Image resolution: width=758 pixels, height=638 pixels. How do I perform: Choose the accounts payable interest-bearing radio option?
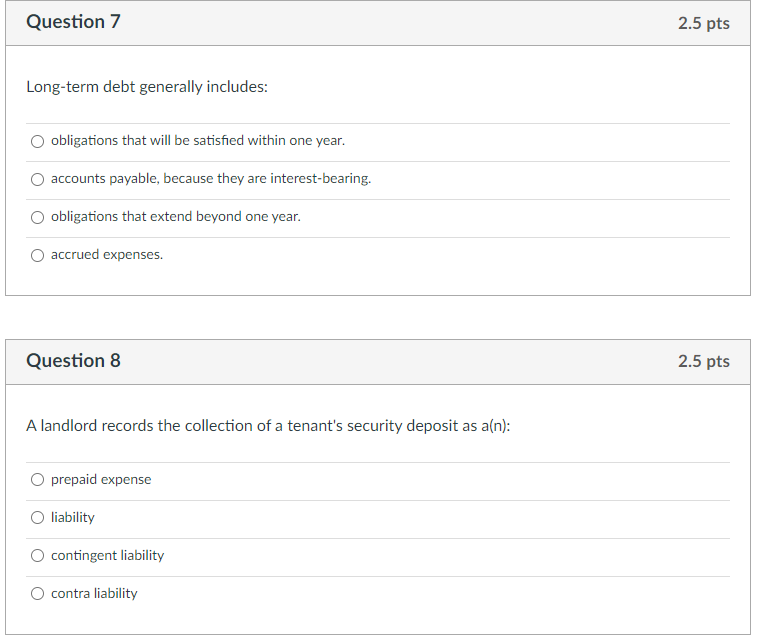[37, 179]
